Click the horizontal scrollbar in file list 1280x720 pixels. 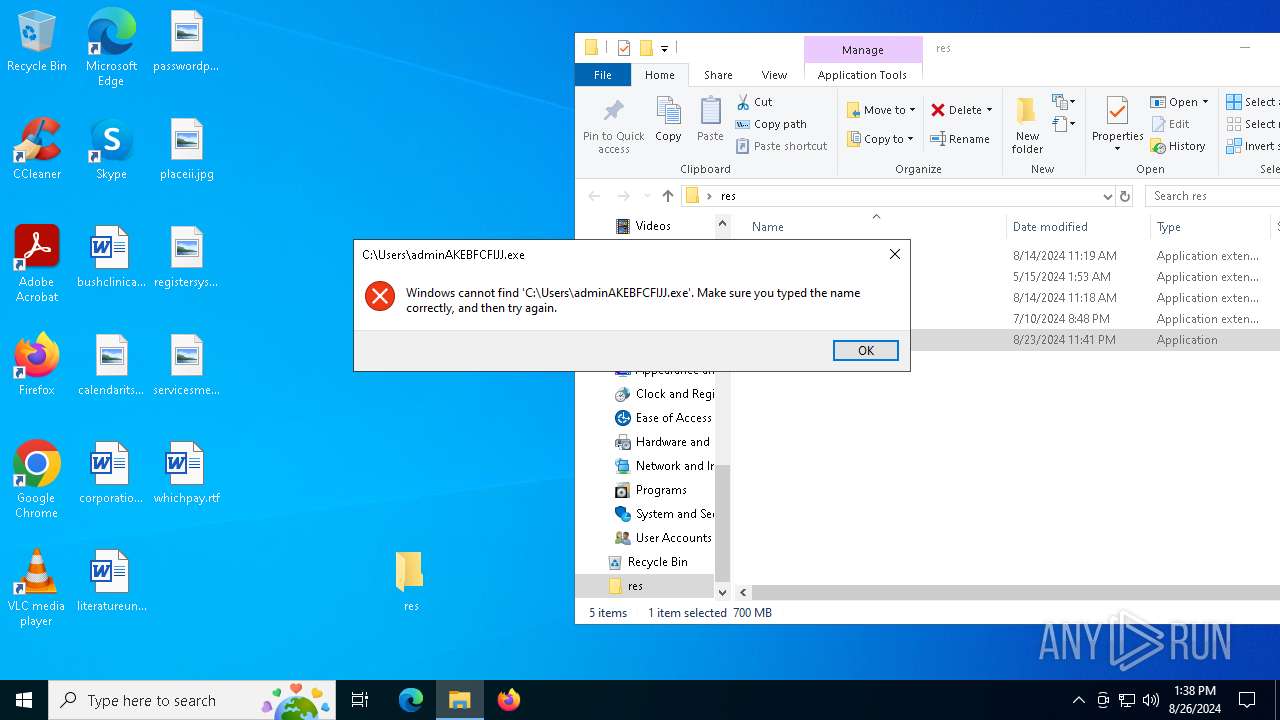[x=1015, y=592]
